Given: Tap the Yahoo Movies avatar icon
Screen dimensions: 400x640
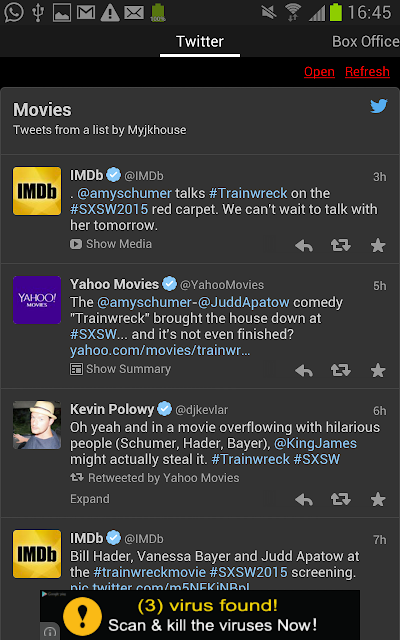Looking at the screenshot, I should tap(37, 300).
